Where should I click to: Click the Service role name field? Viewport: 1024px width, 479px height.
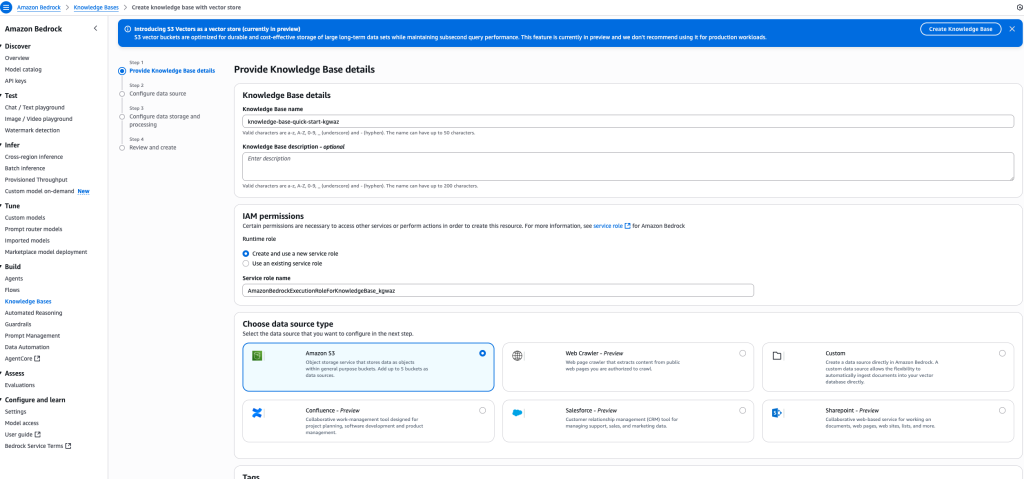(498, 290)
